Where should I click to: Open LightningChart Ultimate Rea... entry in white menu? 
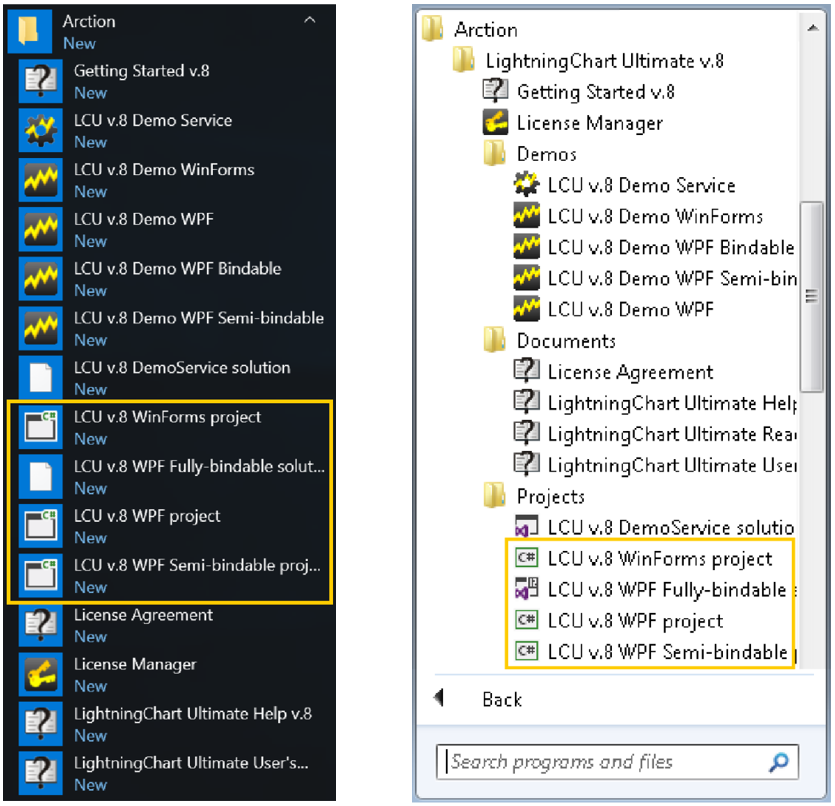[655, 434]
